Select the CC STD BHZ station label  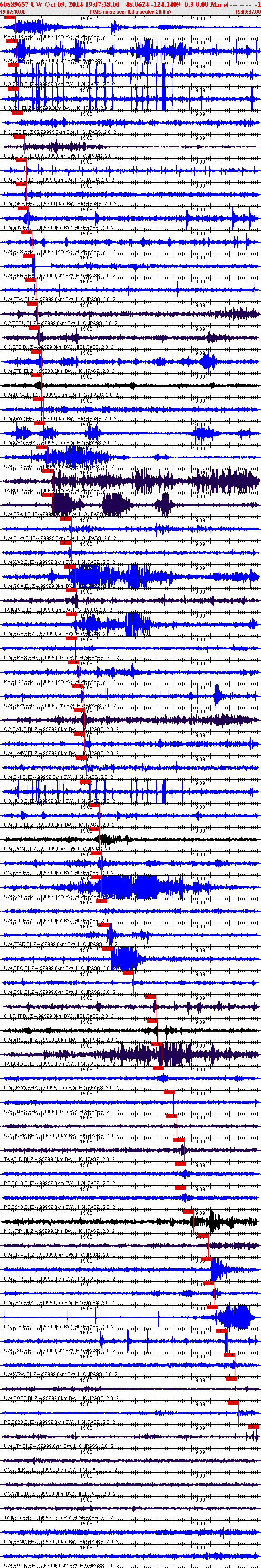(60, 347)
